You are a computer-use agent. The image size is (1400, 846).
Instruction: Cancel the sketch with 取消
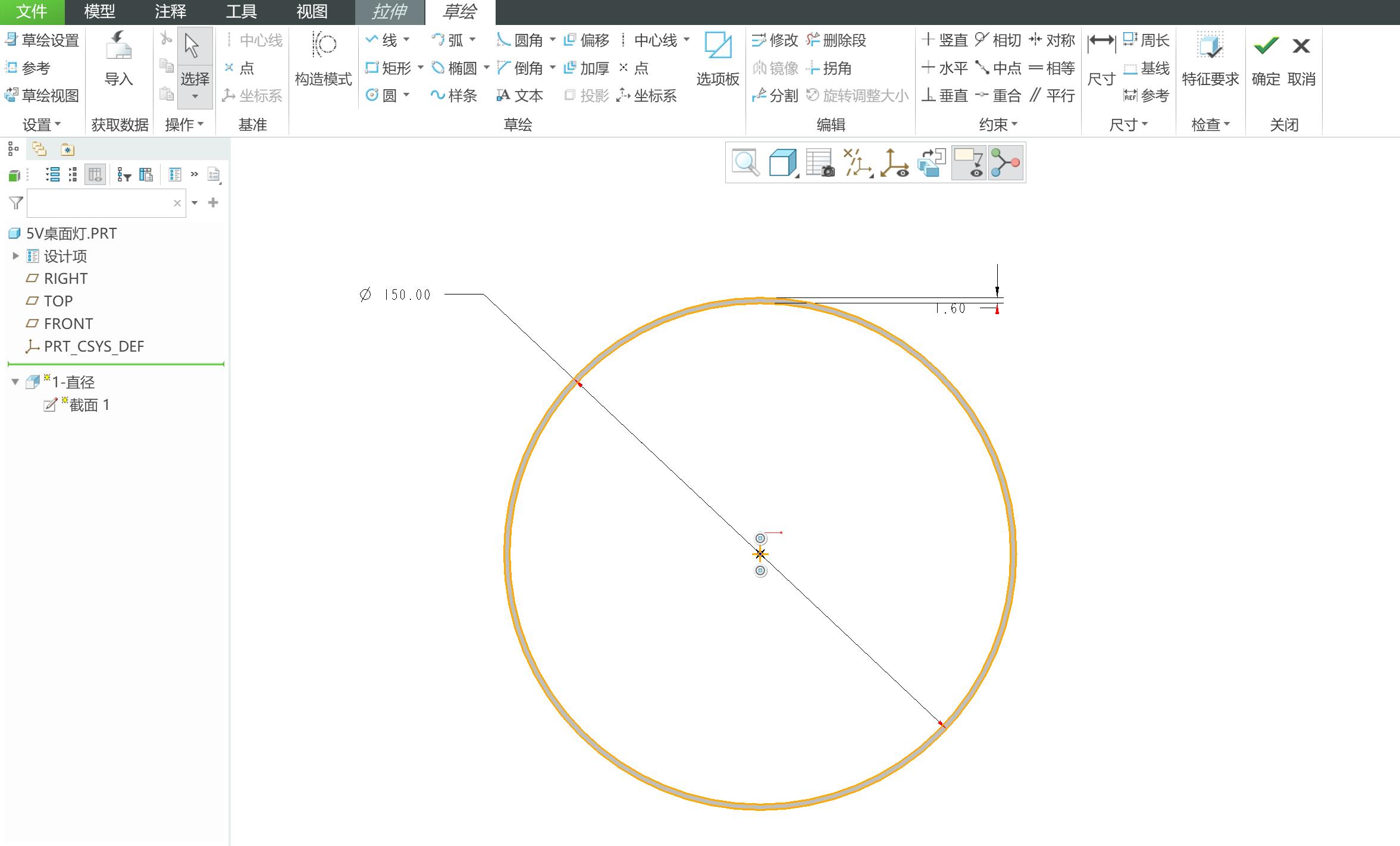point(1301,58)
